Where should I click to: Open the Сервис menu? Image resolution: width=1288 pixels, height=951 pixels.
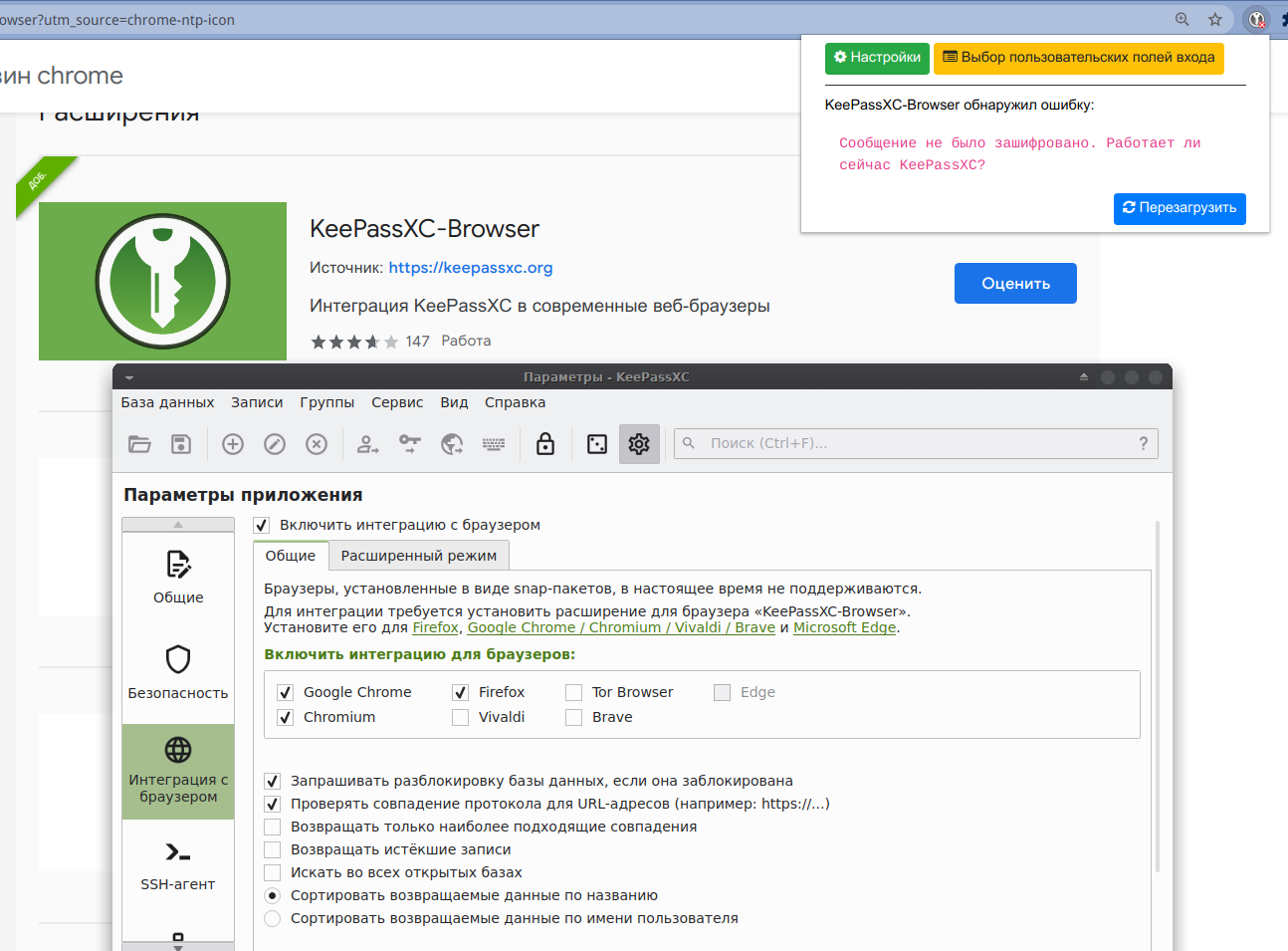397,402
